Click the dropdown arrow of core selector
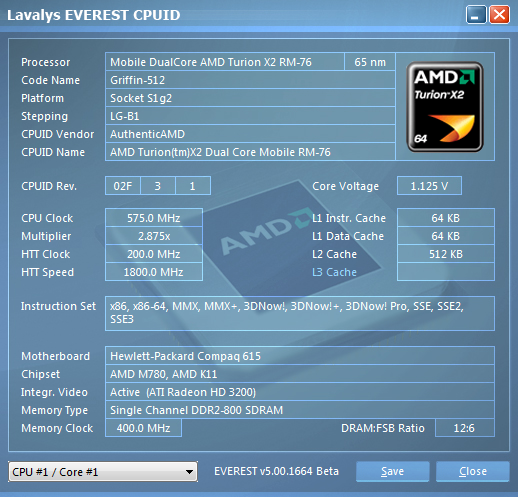Image resolution: width=518 pixels, height=497 pixels. [189, 472]
